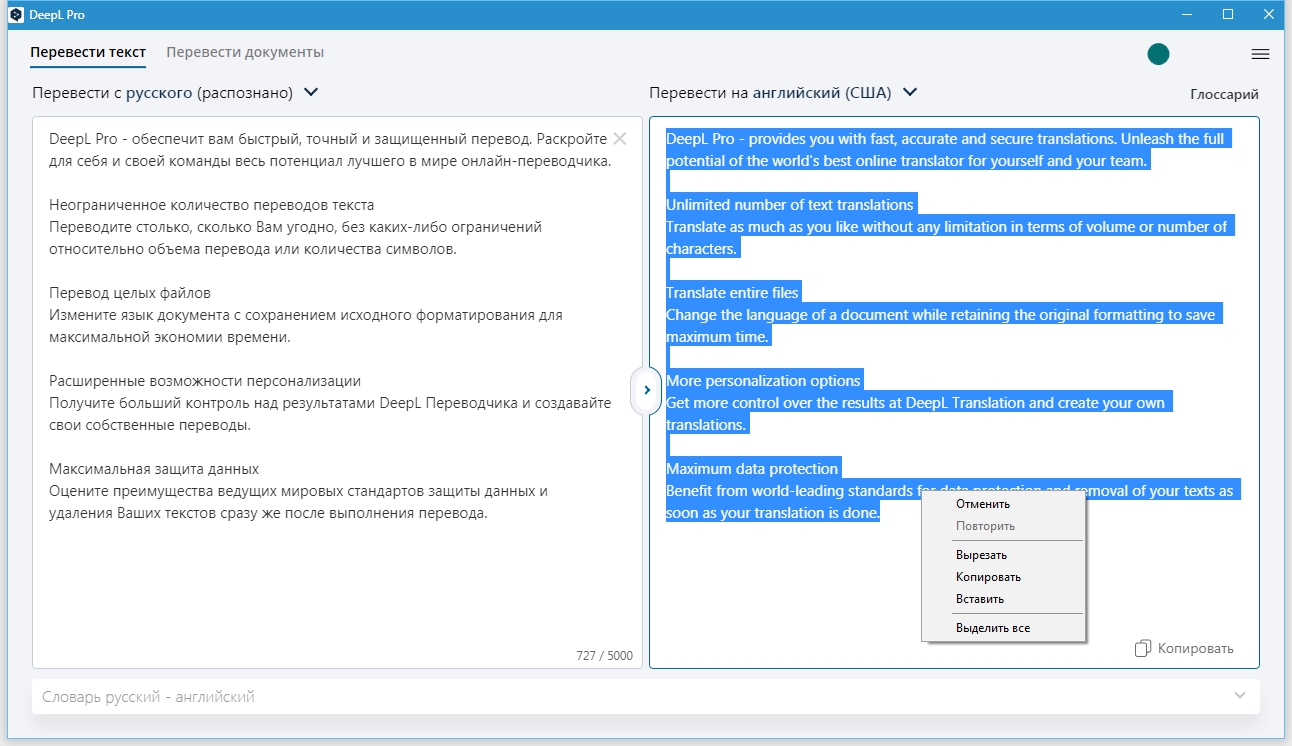The width and height of the screenshot is (1292, 746).
Task: Open the hamburger menu icon
Action: [x=1260, y=54]
